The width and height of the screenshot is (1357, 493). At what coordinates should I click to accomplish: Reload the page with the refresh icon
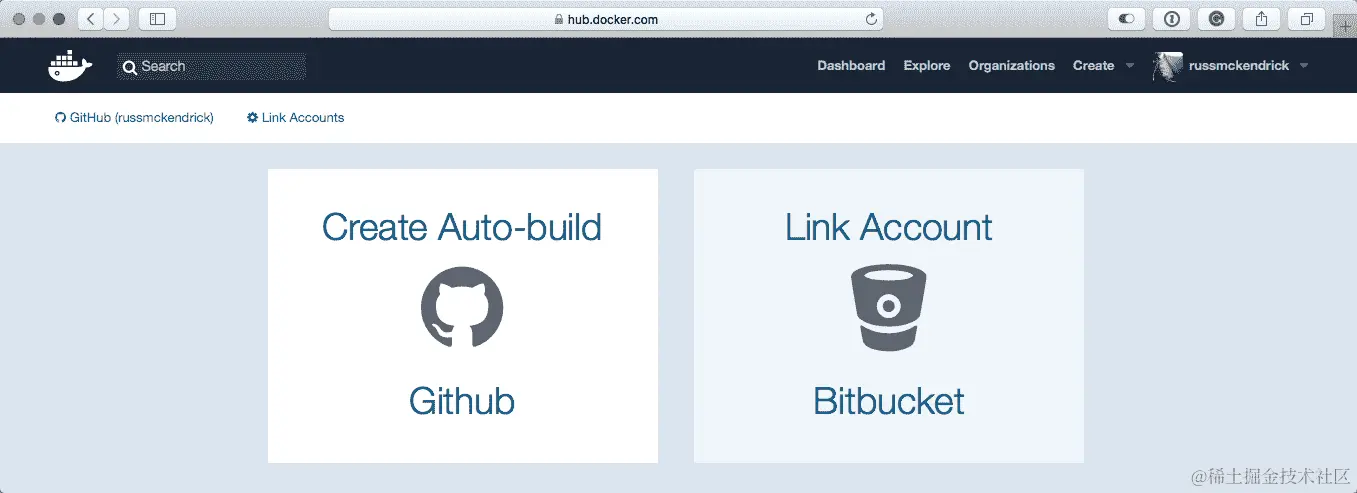click(x=871, y=18)
